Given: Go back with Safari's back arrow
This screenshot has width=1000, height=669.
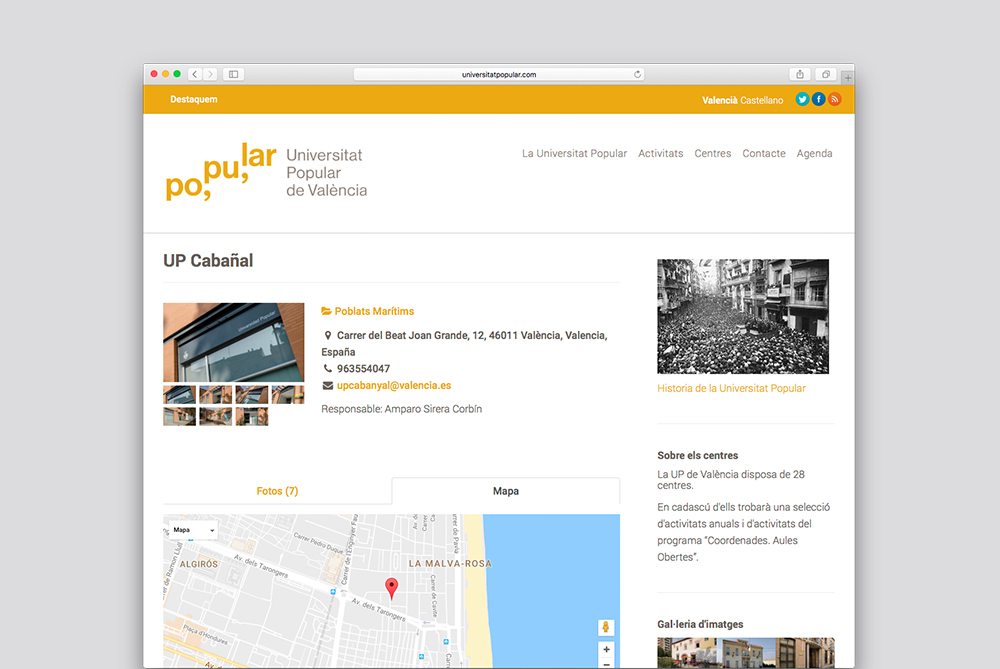Looking at the screenshot, I should tap(195, 74).
